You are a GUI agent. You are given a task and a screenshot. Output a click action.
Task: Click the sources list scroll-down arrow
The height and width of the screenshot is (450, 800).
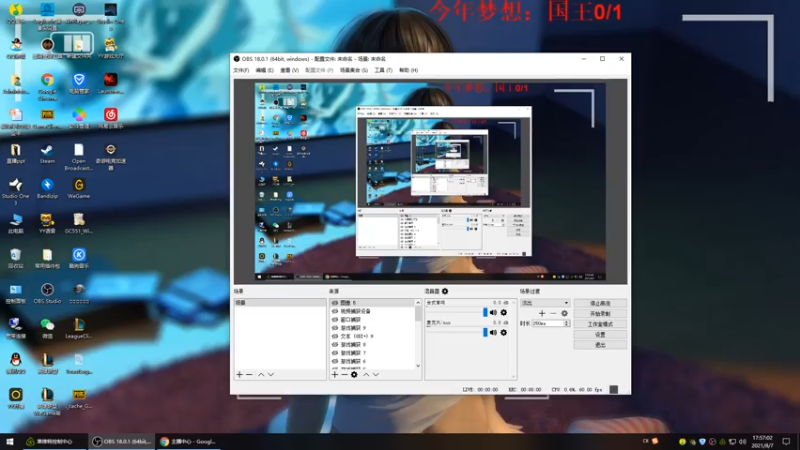click(418, 365)
